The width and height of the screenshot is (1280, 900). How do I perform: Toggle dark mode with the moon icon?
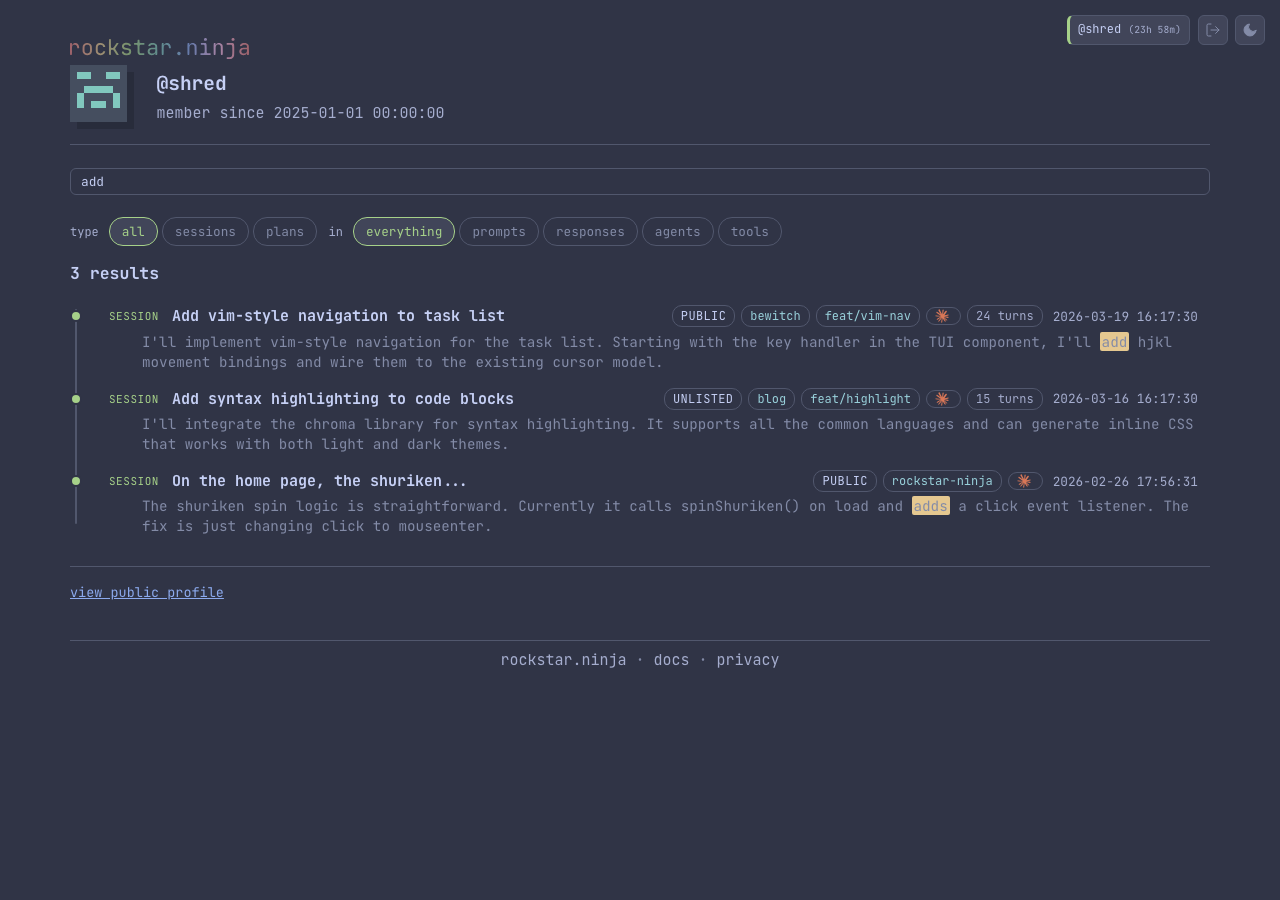[1249, 30]
